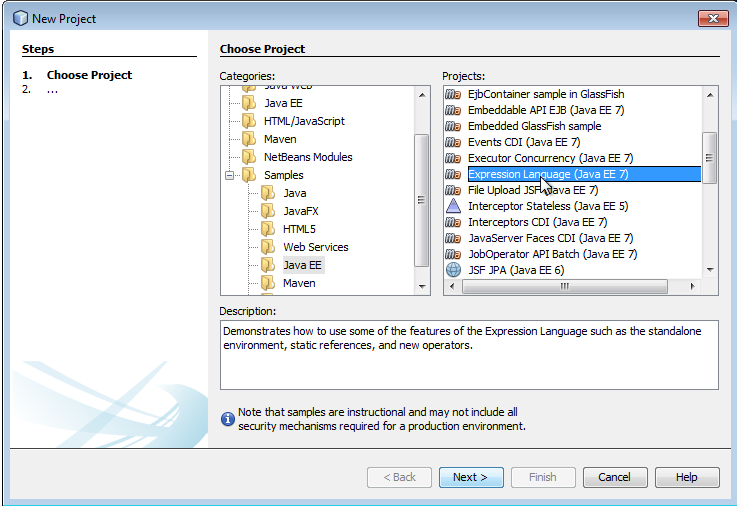The height and width of the screenshot is (506, 737).
Task: Click the HTML5 folder icon
Action: pos(268,229)
